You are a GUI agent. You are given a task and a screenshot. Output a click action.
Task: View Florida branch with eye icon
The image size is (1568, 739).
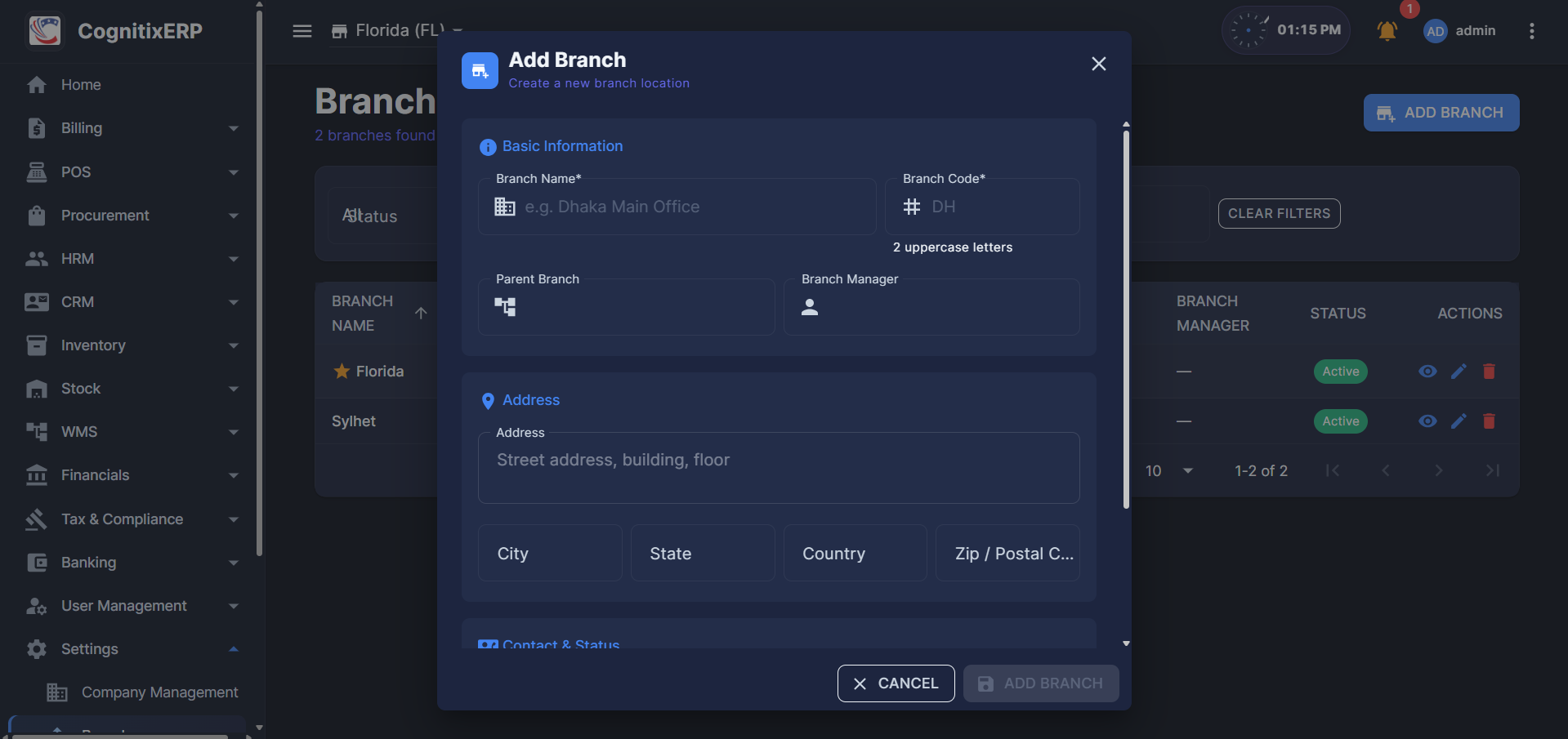(1427, 372)
